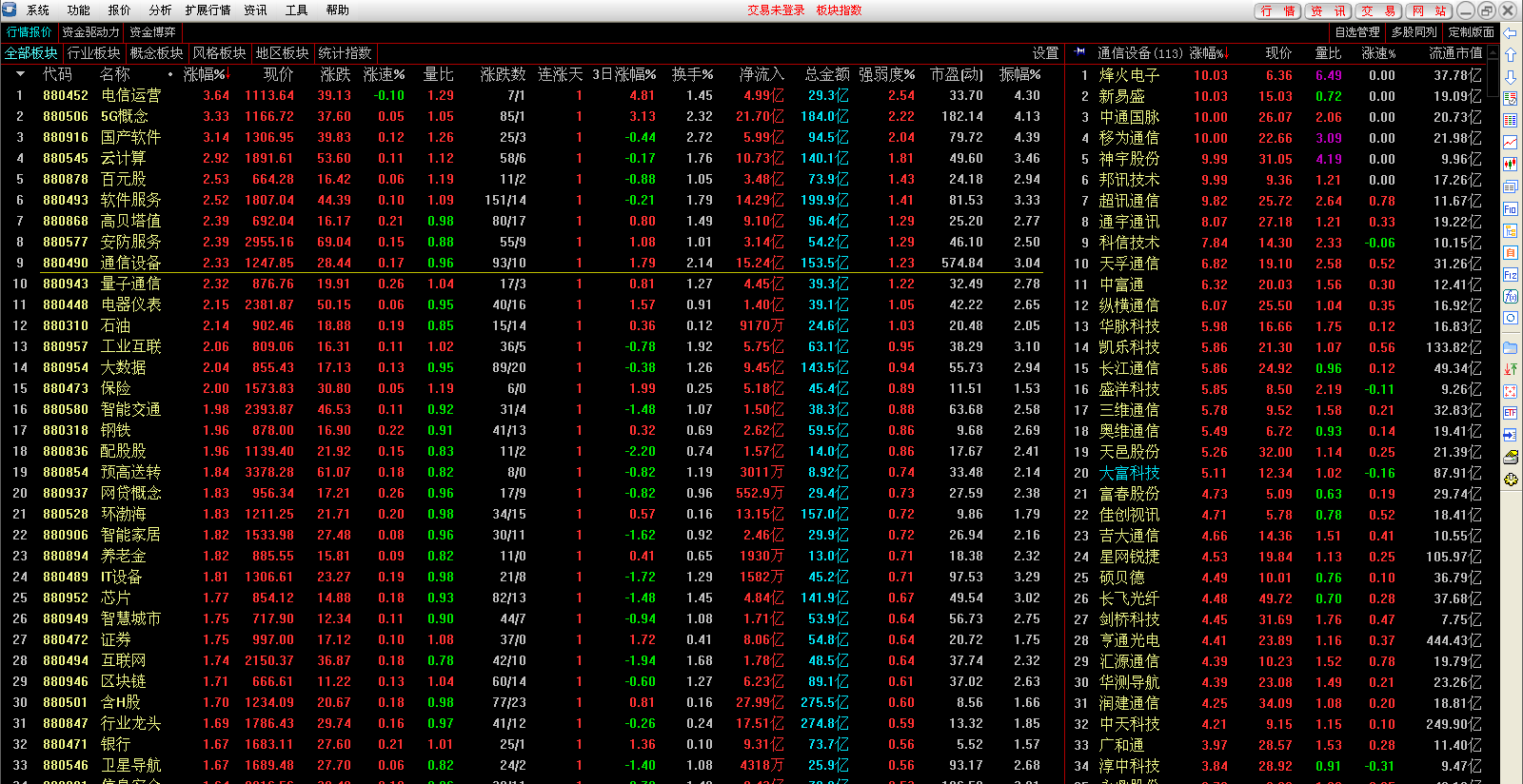
Task: Click the red dotted frame icon in sidebar
Action: (1511, 391)
